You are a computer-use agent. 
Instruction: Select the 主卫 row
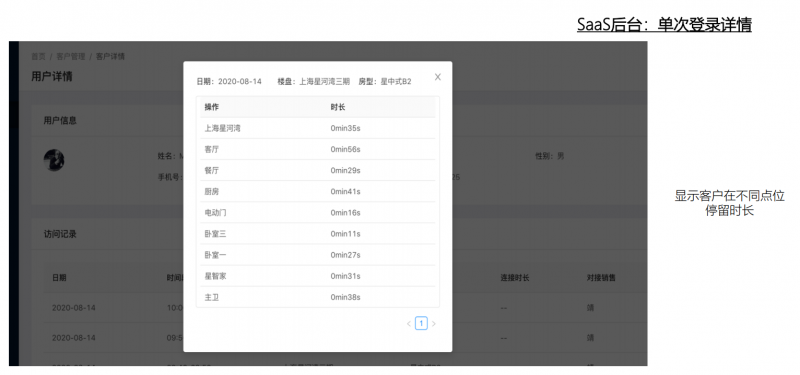pos(317,297)
